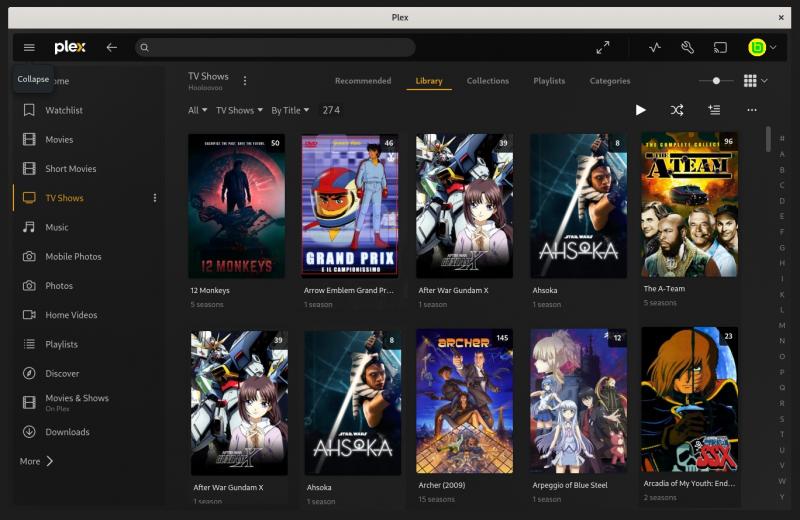Open the grid view mode dropdown
This screenshot has width=800, height=520.
[756, 81]
